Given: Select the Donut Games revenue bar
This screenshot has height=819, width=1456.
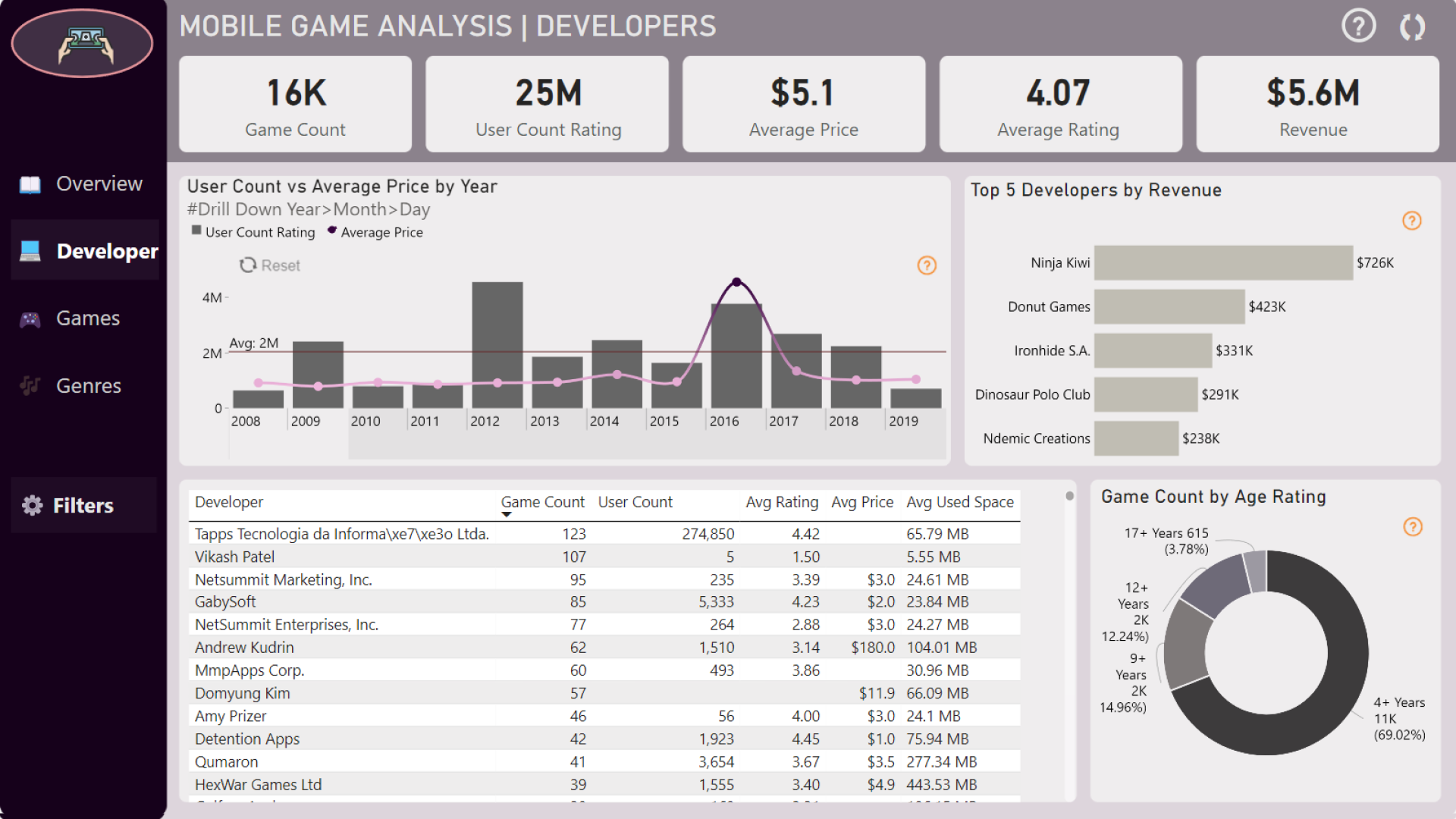Looking at the screenshot, I should (x=1169, y=307).
